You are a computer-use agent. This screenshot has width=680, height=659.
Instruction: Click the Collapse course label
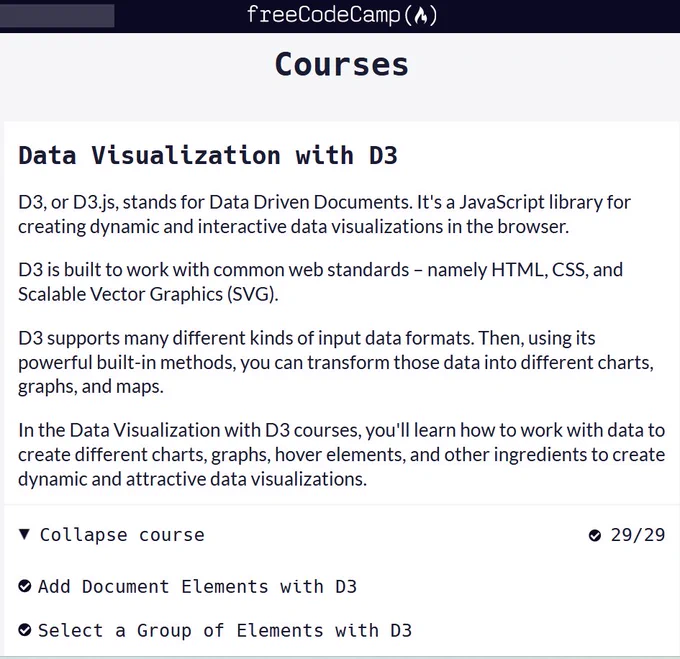pos(122,535)
